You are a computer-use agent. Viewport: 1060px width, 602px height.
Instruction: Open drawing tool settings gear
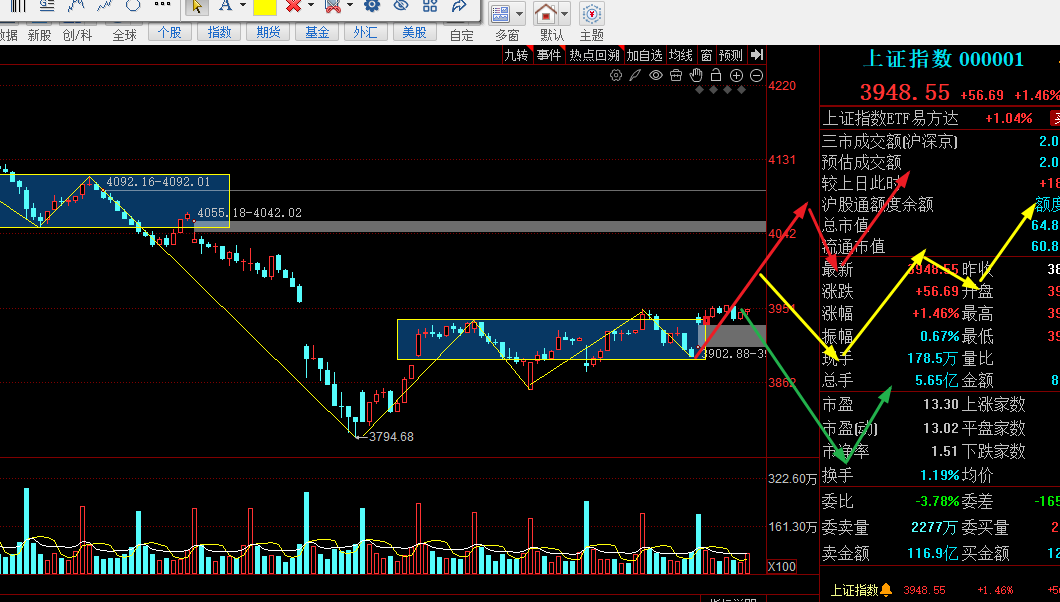(x=371, y=6)
